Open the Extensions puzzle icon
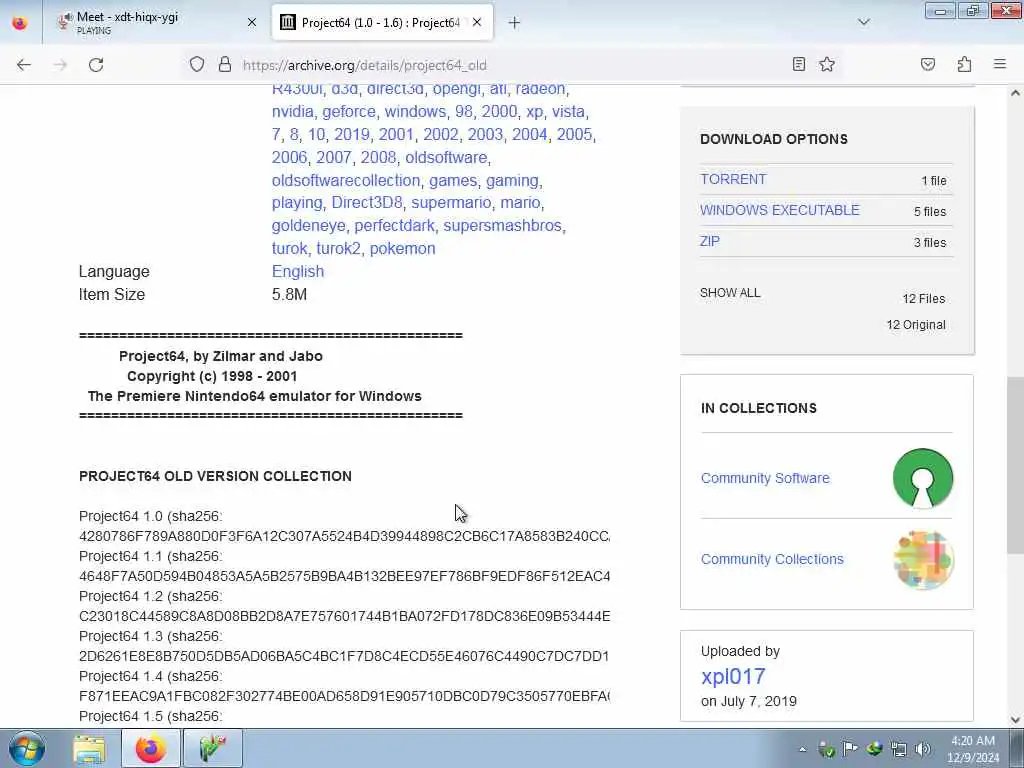Image resolution: width=1024 pixels, height=768 pixels. tap(964, 64)
